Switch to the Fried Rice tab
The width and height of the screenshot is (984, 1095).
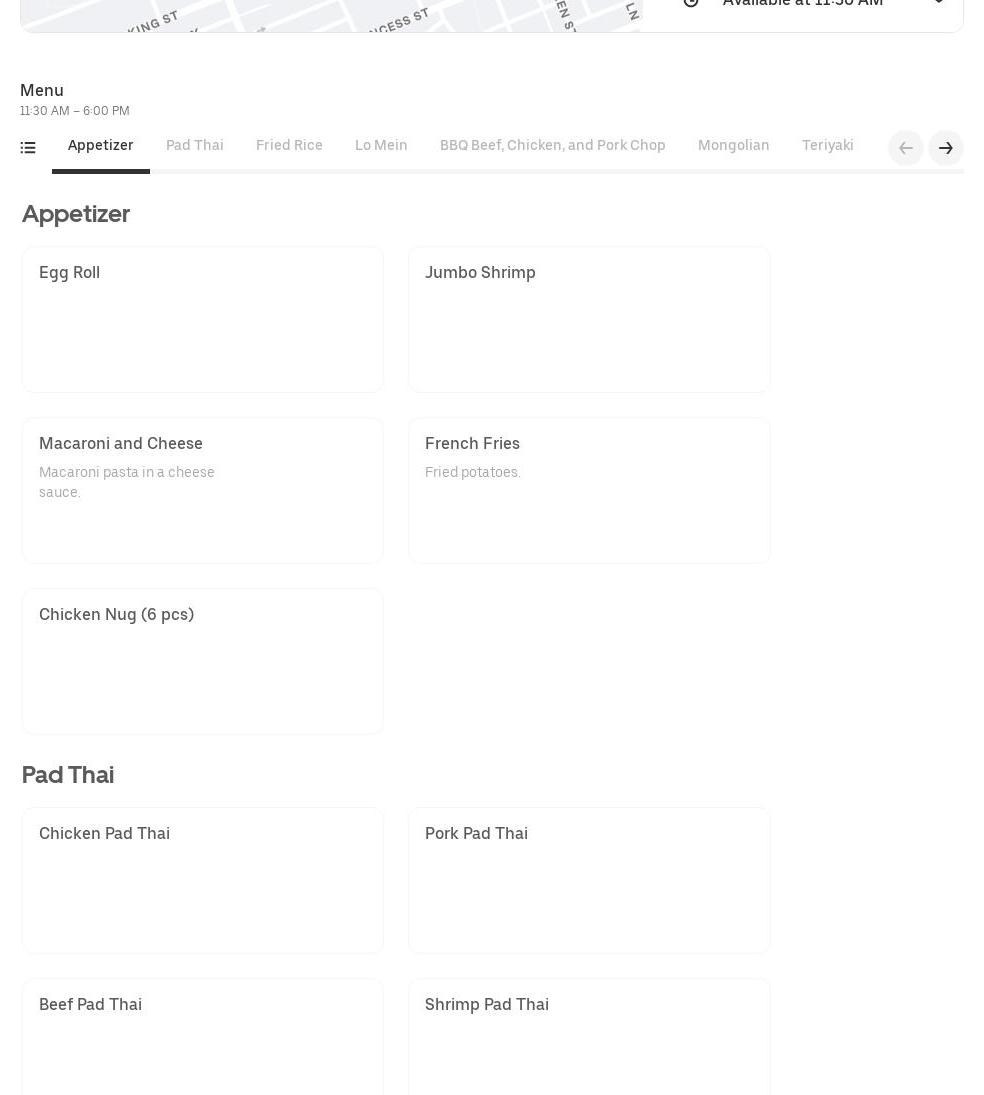(289, 145)
